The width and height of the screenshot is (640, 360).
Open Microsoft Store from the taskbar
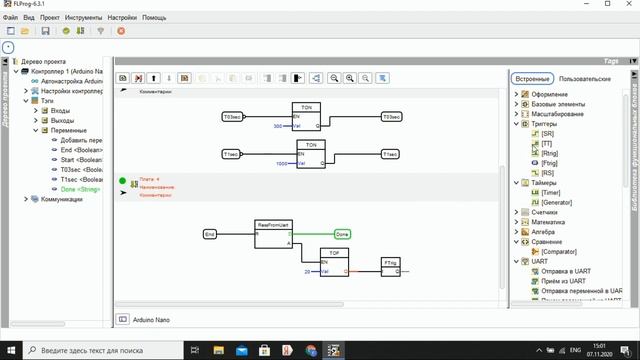point(264,350)
